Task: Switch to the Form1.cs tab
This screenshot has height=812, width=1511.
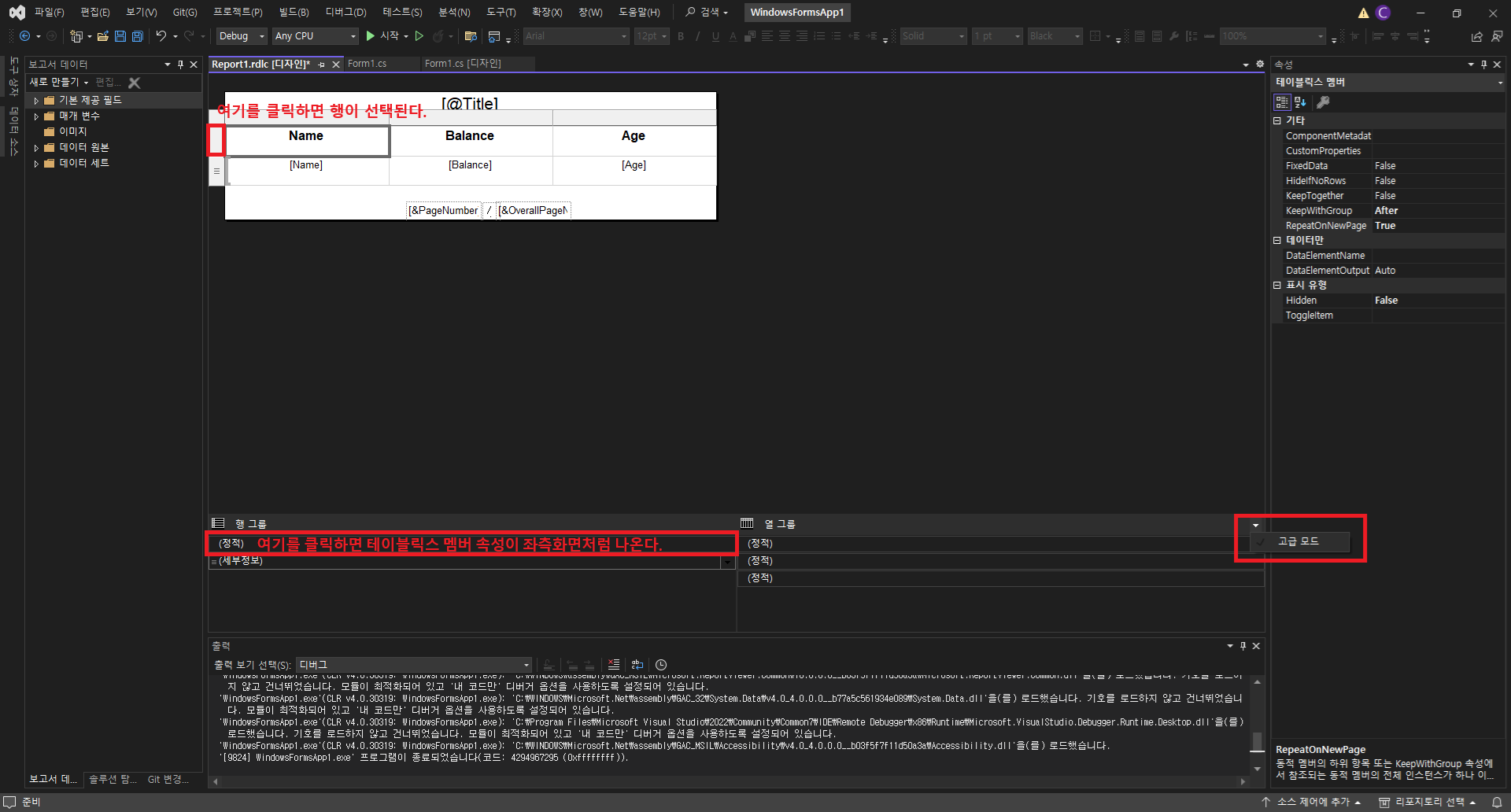Action: 368,64
